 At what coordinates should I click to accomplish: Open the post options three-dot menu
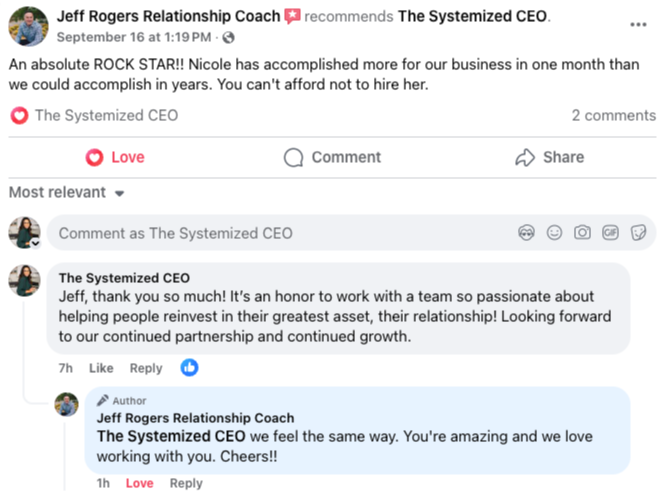pyautogui.click(x=638, y=24)
